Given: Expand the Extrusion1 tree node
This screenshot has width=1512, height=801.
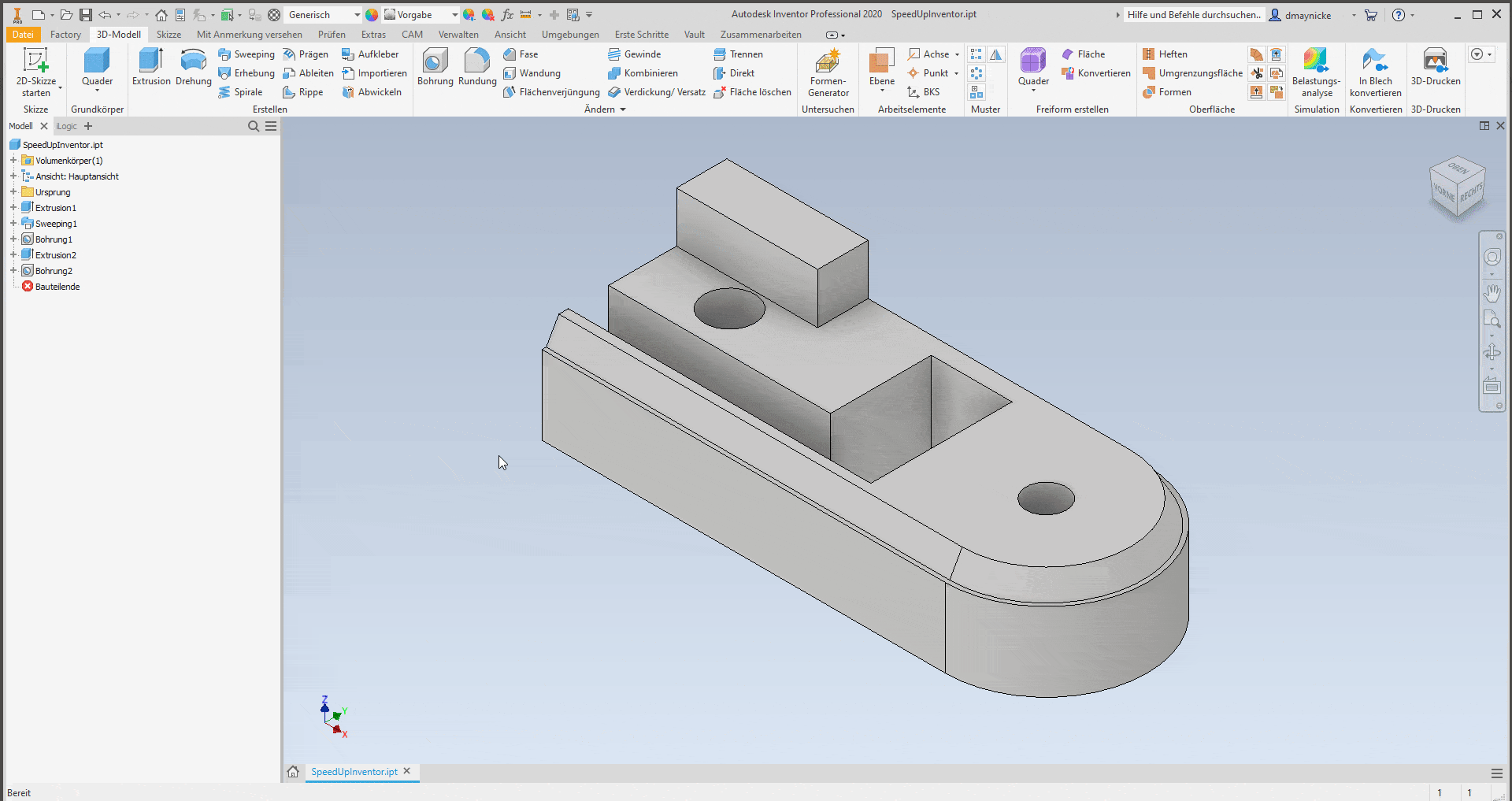Looking at the screenshot, I should pos(13,208).
